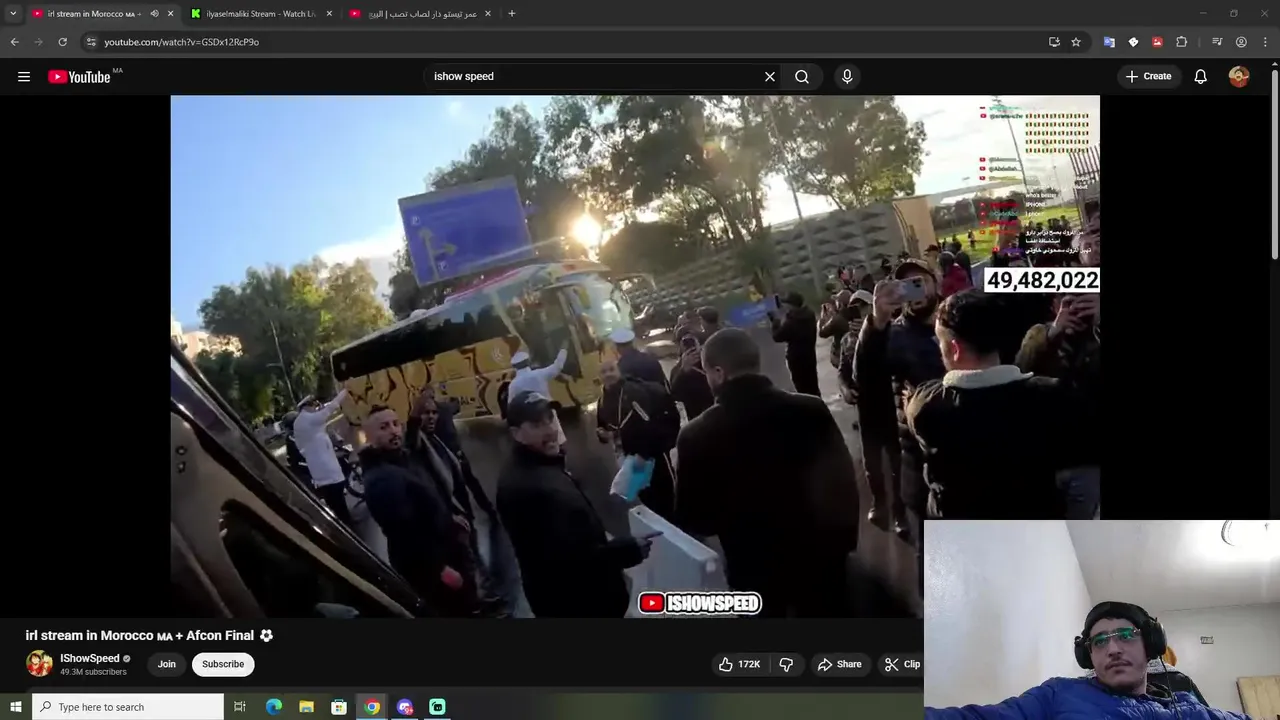Open File Explorer from the taskbar
The width and height of the screenshot is (1280, 720).
click(307, 707)
